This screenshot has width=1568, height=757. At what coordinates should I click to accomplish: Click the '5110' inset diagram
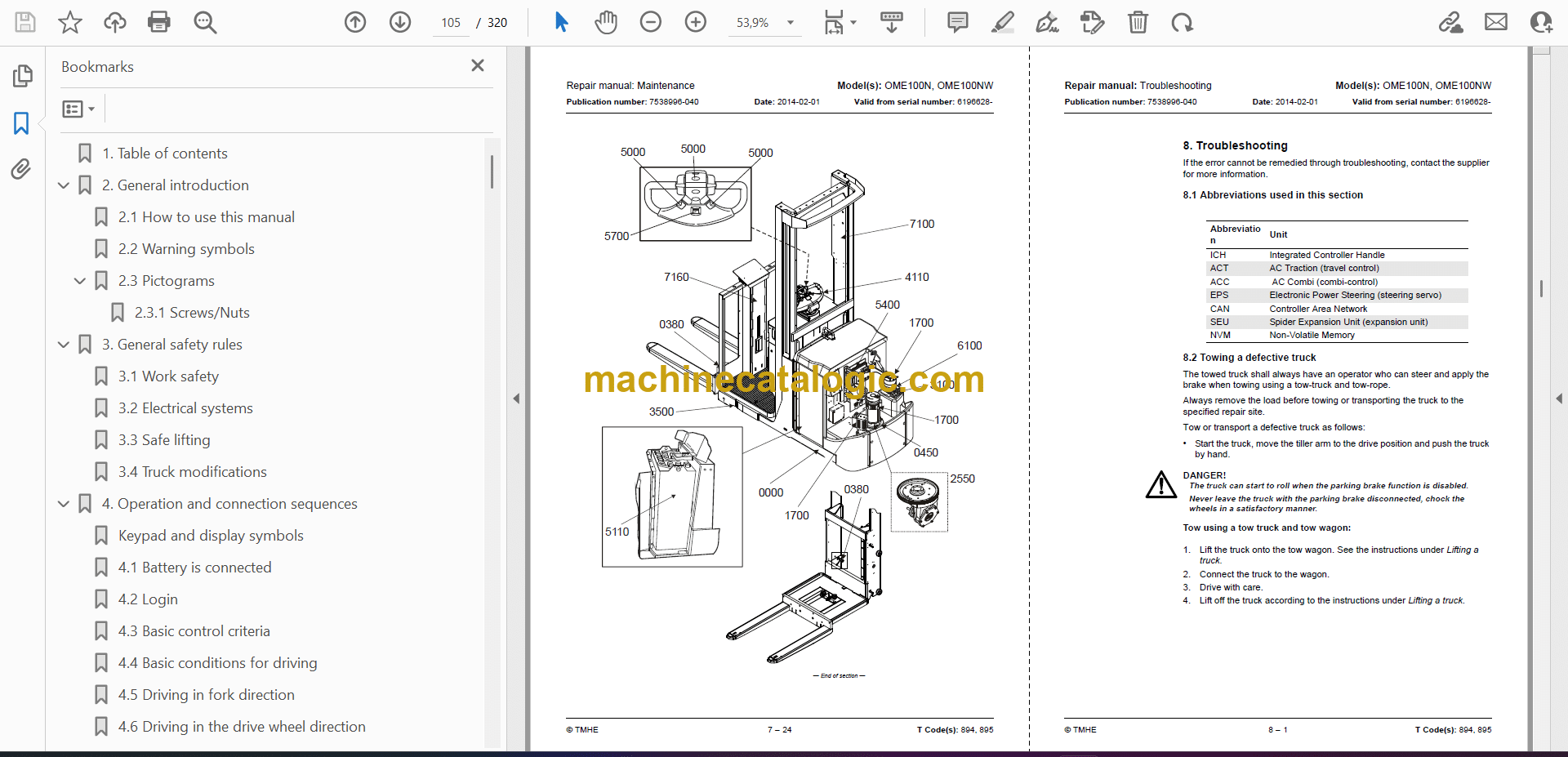(x=672, y=497)
